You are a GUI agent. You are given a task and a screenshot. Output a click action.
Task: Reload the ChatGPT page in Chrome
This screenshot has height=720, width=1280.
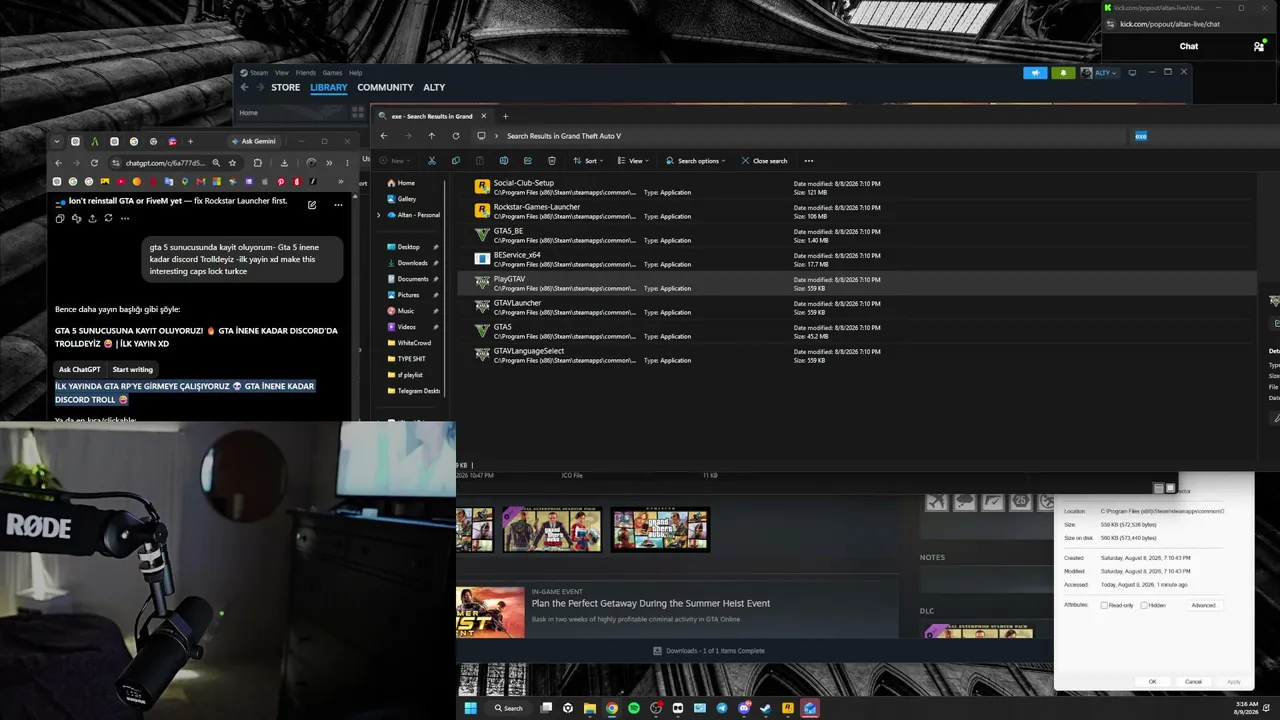[x=95, y=163]
